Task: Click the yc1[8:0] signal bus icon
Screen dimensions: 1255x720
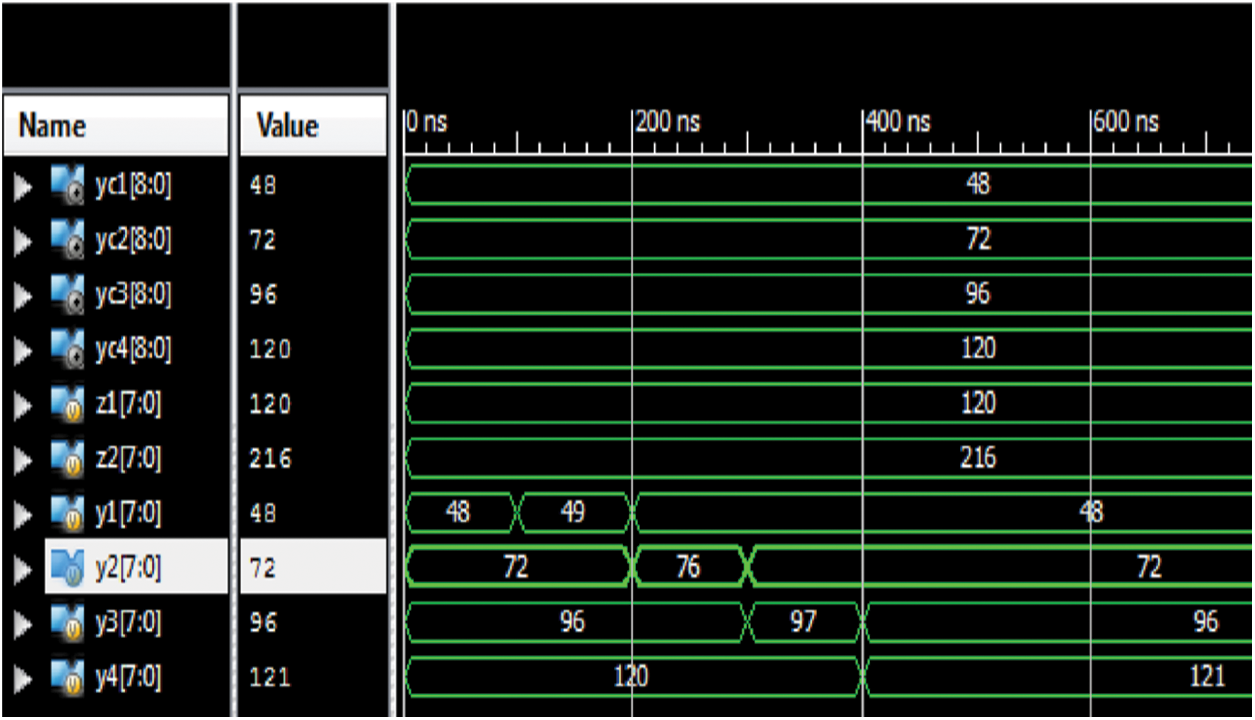Action: click(x=67, y=186)
